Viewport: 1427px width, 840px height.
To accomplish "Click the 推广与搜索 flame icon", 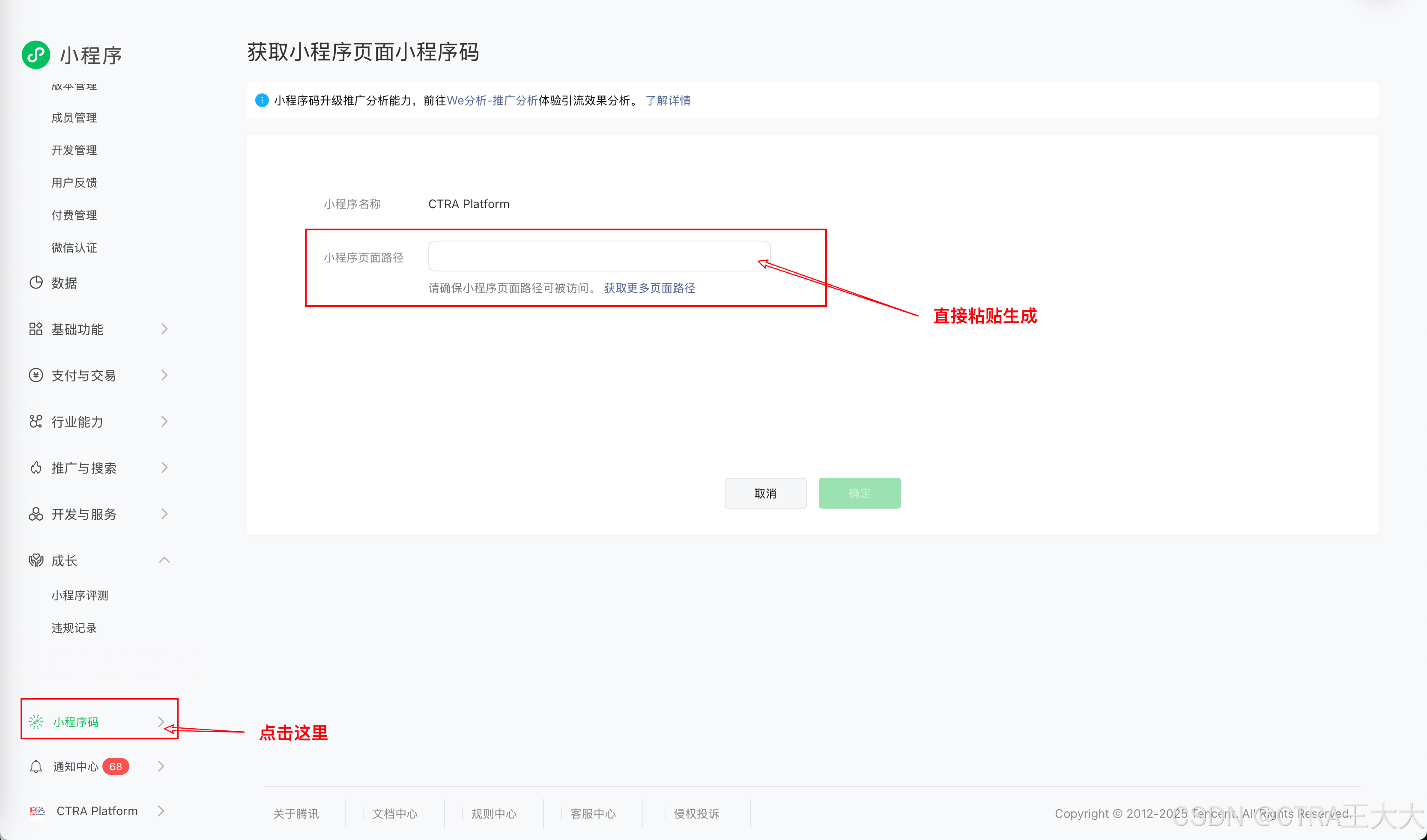I will click(x=36, y=468).
